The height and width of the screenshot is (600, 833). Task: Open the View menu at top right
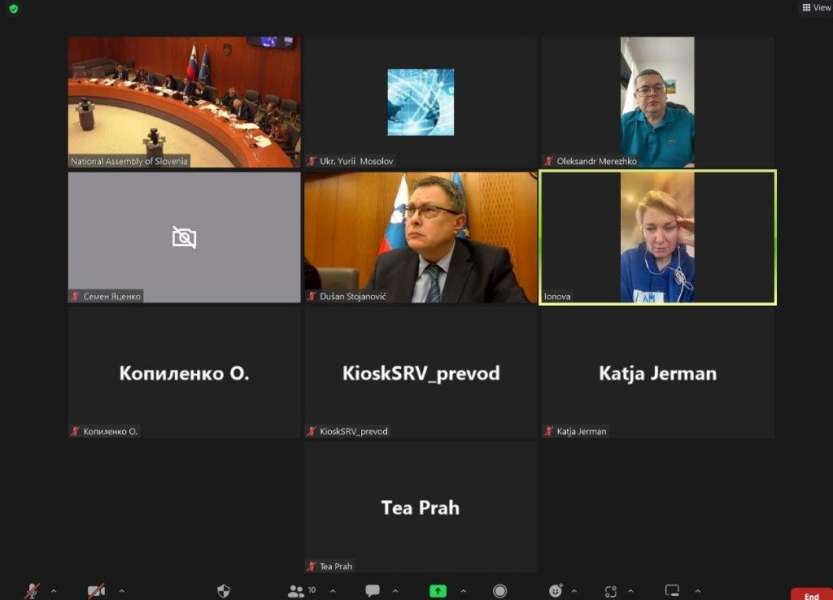pos(816,8)
